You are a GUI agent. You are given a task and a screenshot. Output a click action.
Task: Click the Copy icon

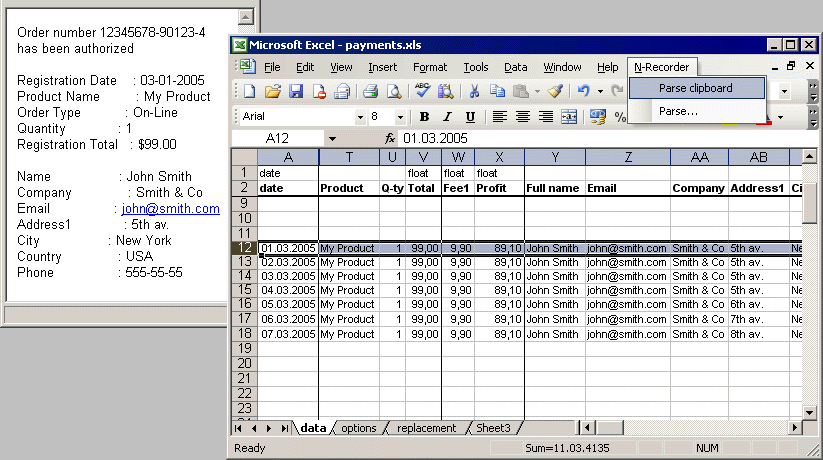(497, 91)
